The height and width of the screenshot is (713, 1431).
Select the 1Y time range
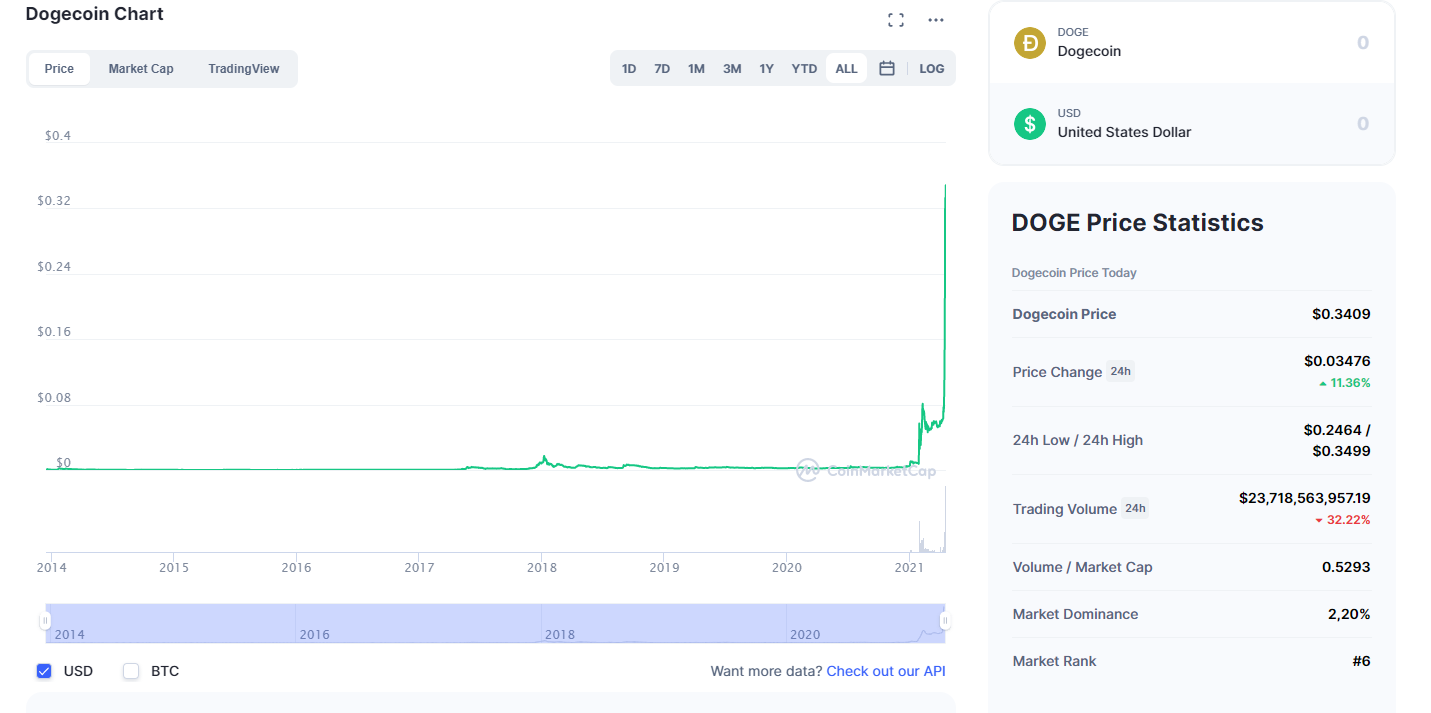[x=767, y=69]
